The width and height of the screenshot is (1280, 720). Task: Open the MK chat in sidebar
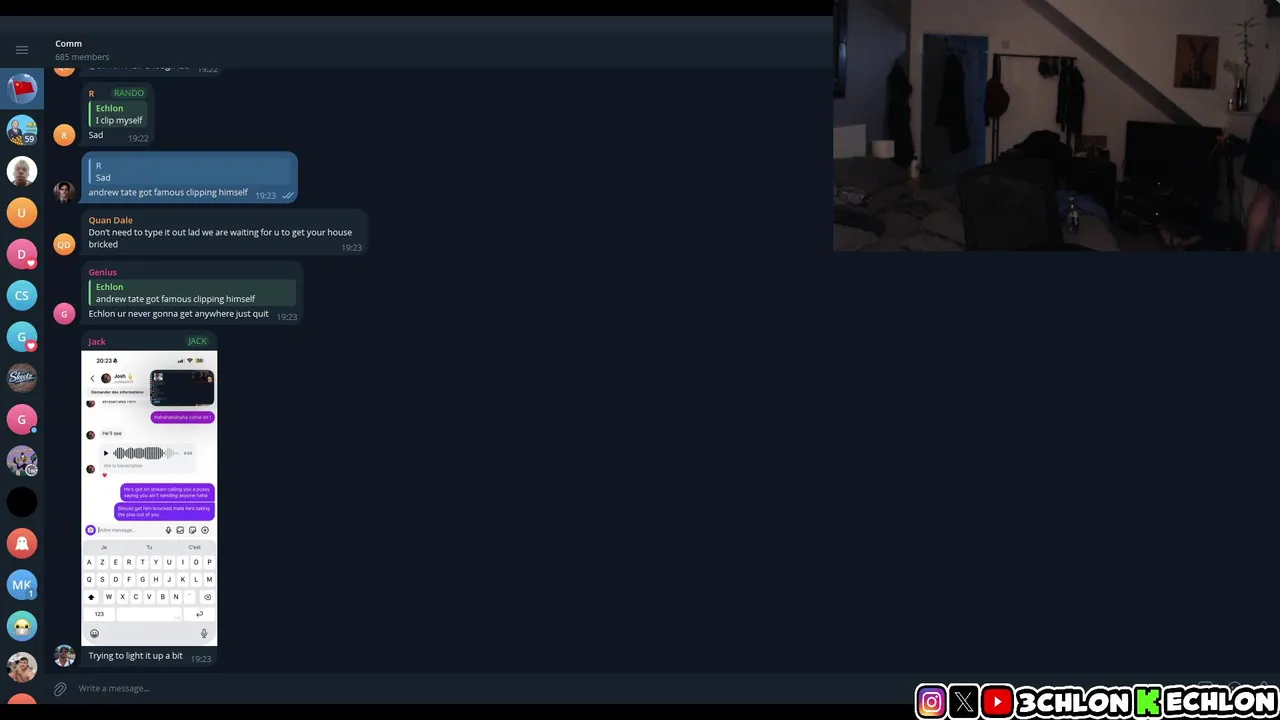22,584
